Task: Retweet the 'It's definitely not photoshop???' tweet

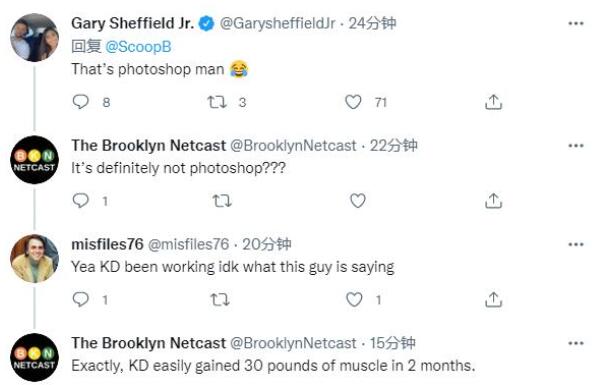Action: tap(222, 200)
